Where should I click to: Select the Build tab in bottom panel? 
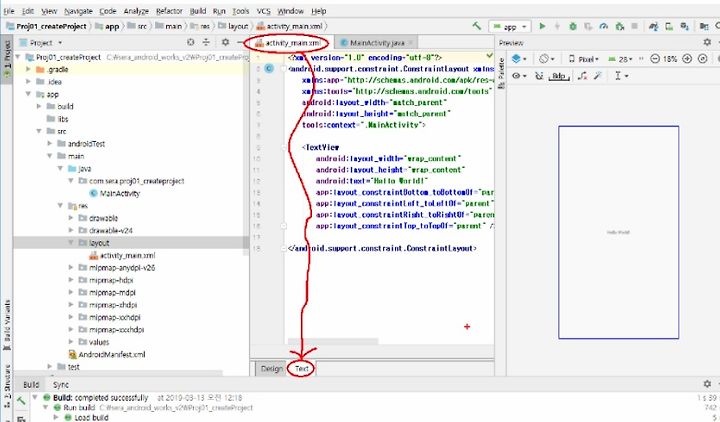[x=31, y=384]
